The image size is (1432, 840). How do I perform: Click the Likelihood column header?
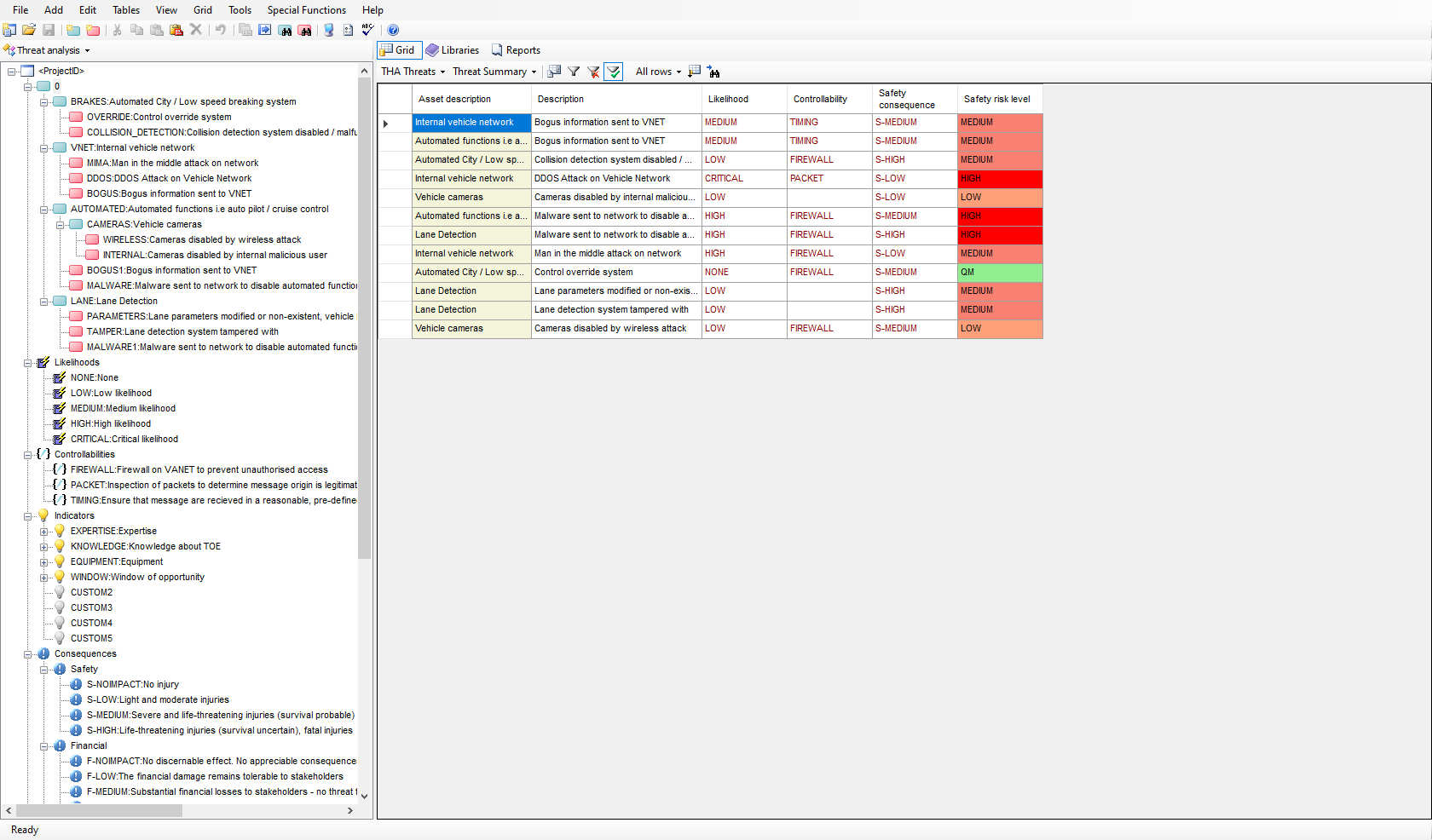point(728,99)
